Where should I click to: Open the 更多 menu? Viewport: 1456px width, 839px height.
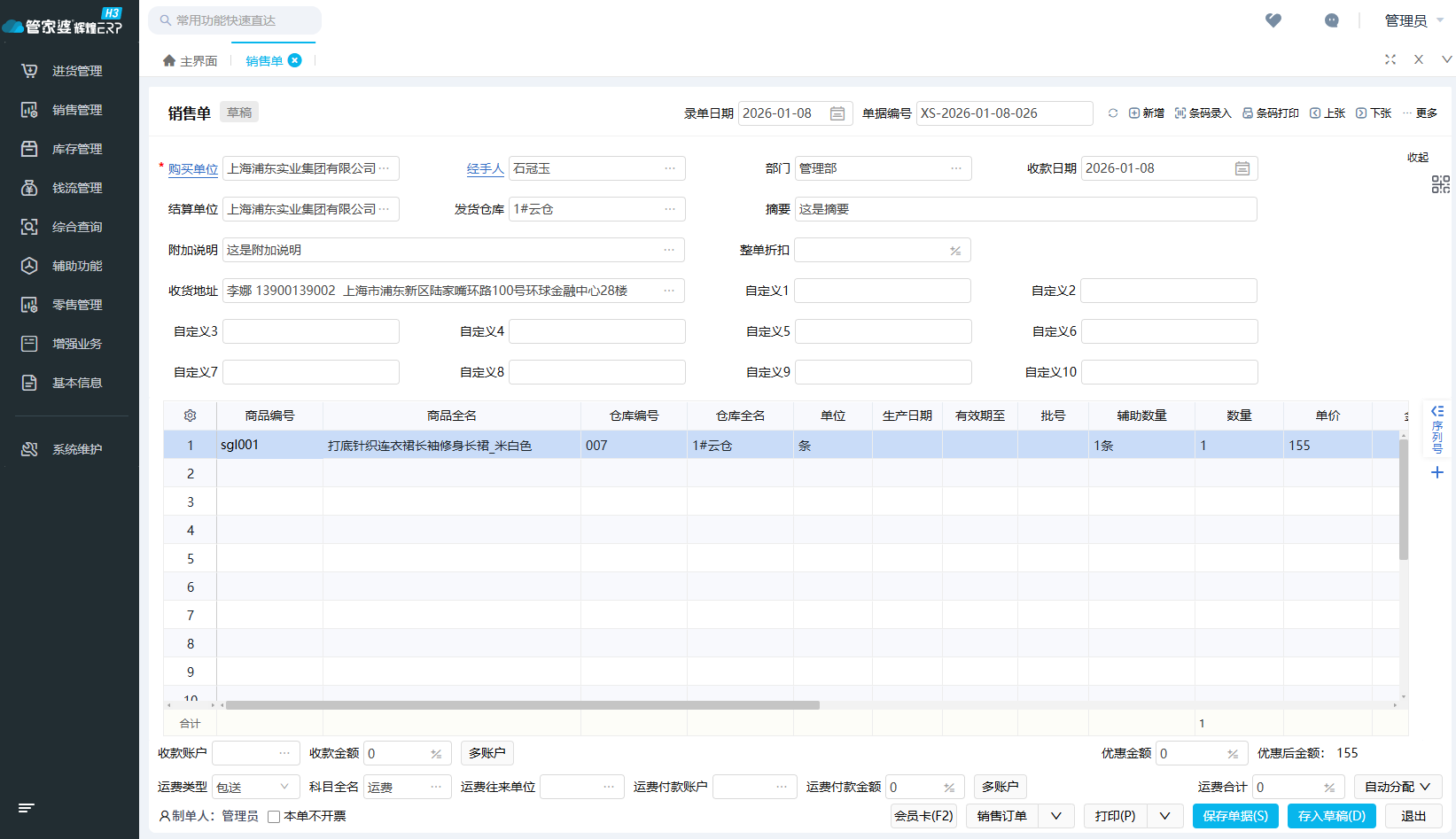pyautogui.click(x=1420, y=113)
